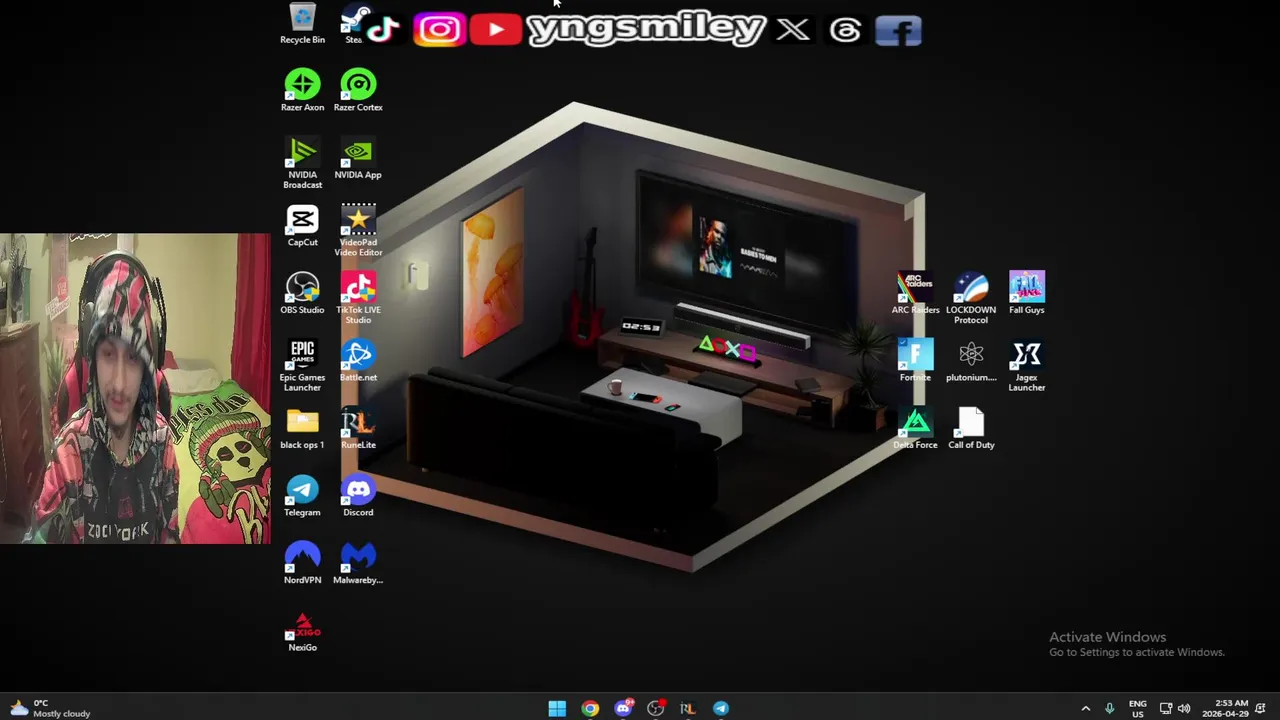Open the Call of Duty file icon
The width and height of the screenshot is (1280, 720).
971,428
